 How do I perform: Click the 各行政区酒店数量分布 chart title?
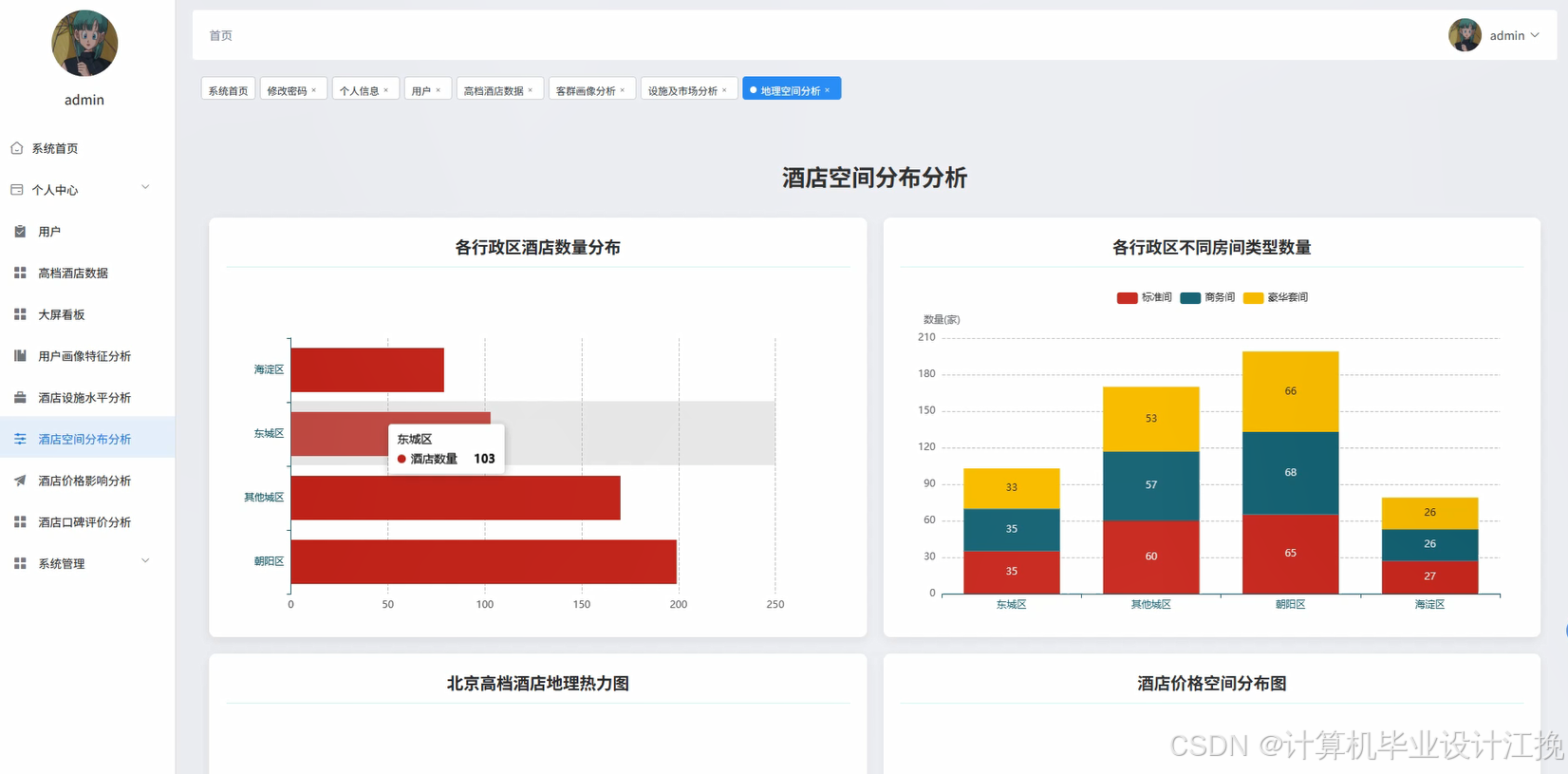538,247
